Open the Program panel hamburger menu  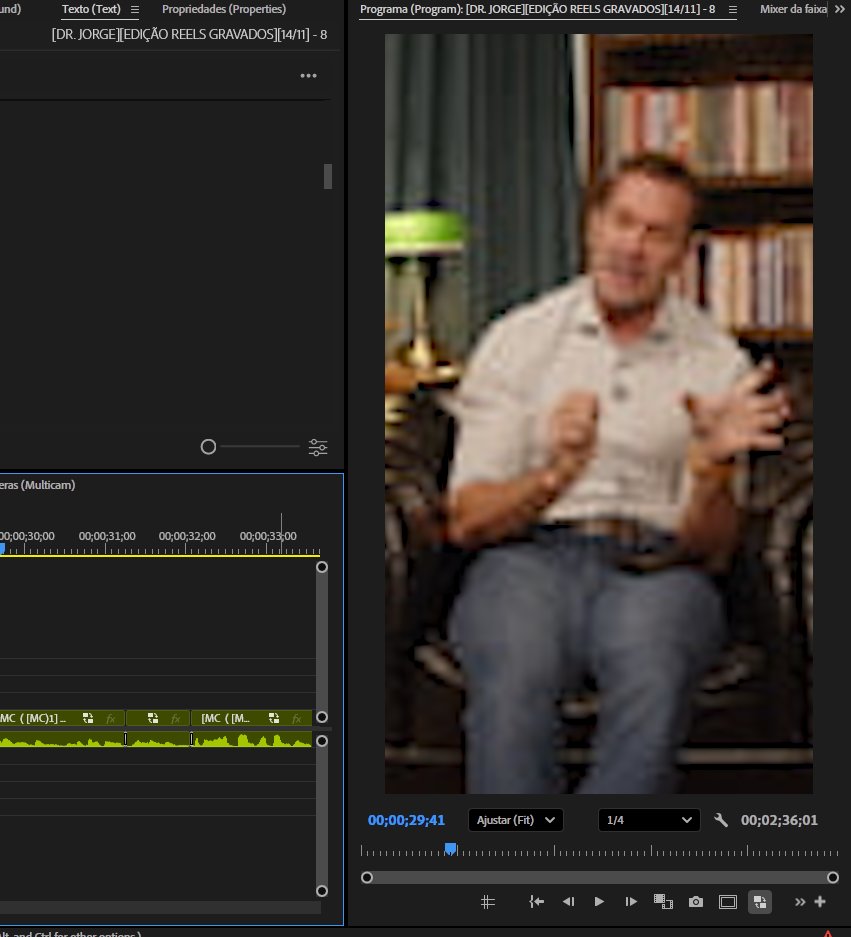[x=733, y=10]
